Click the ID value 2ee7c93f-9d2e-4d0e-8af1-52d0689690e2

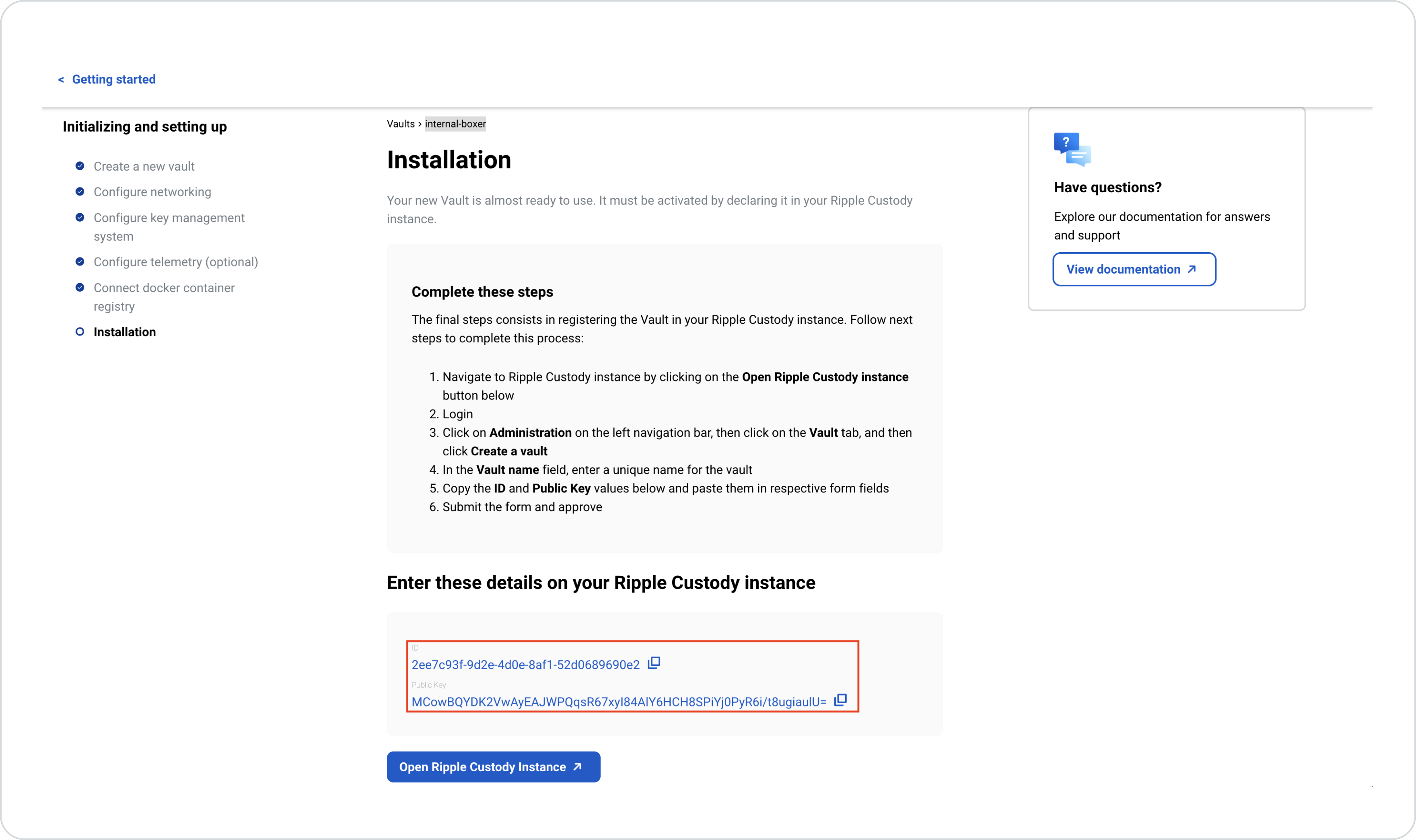526,665
